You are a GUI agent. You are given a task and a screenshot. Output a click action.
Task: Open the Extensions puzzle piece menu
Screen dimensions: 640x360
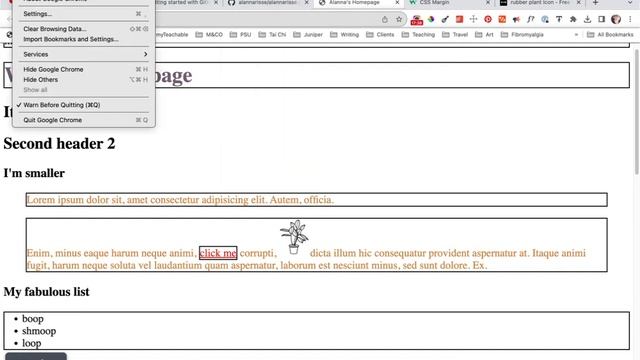point(573,19)
